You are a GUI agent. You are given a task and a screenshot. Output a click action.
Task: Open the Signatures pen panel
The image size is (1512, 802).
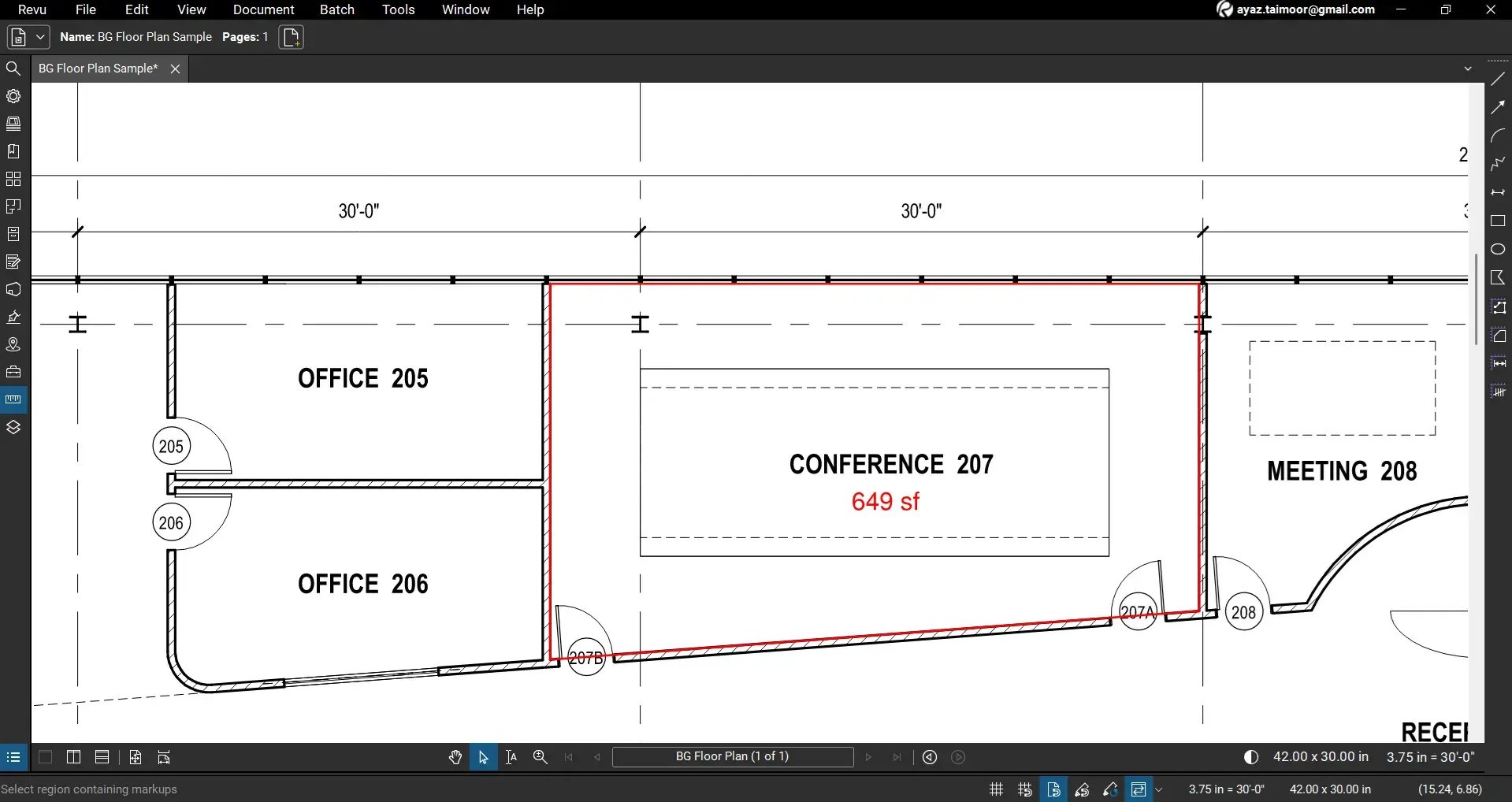[13, 317]
